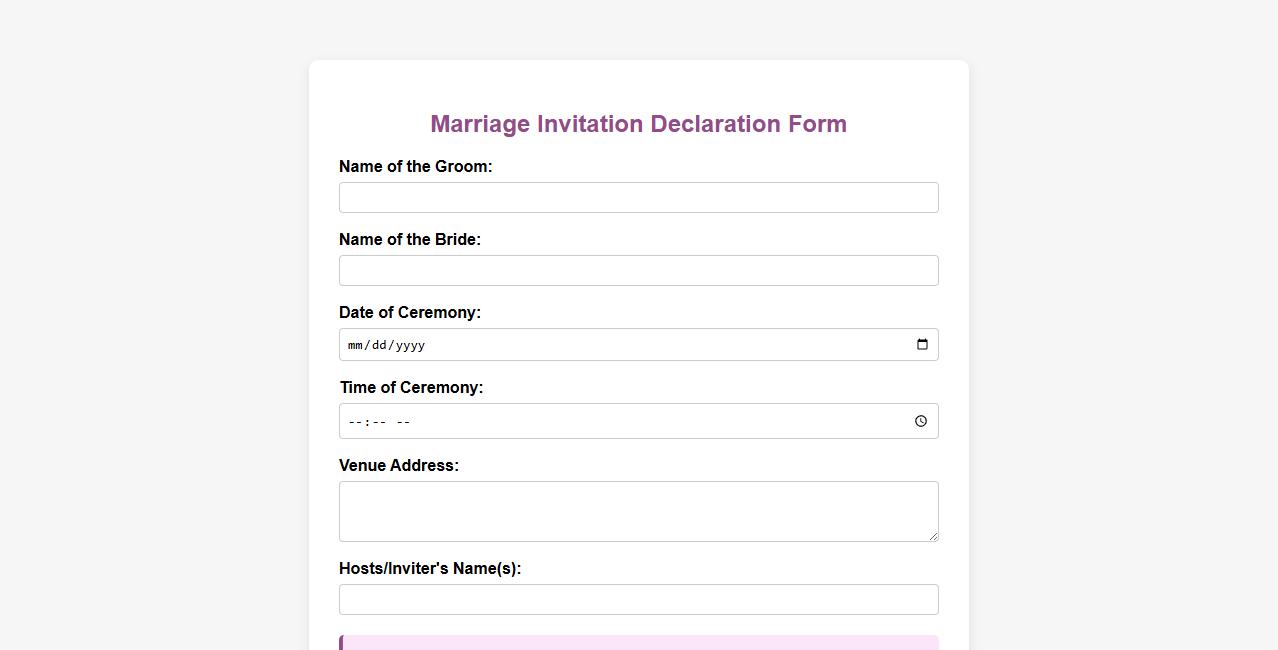Click the Time of Ceremony label
Image resolution: width=1278 pixels, height=650 pixels.
pos(411,387)
